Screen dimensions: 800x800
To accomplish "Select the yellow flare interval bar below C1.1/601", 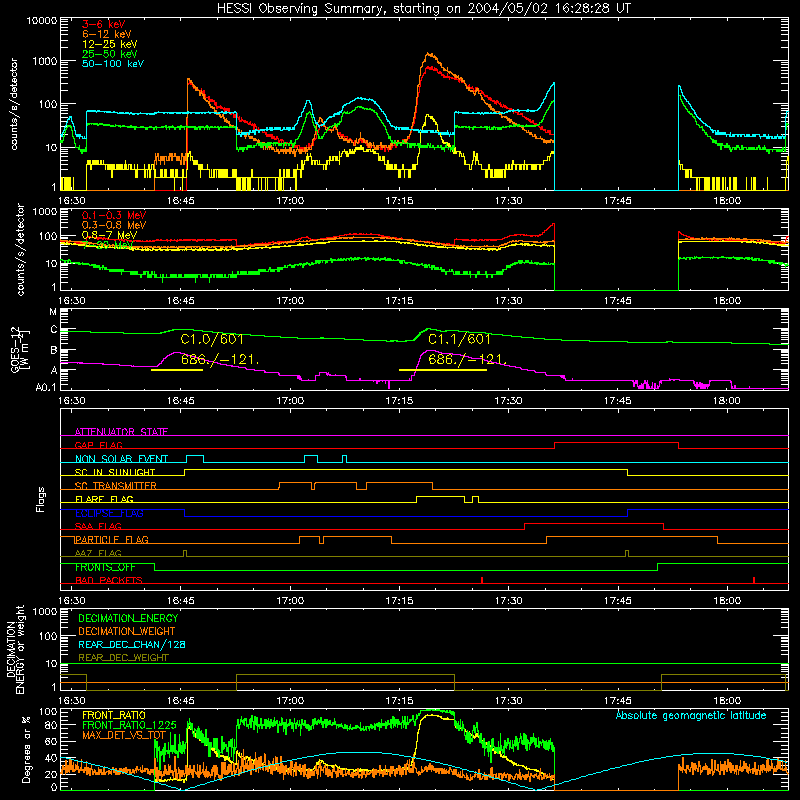I will tap(443, 370).
